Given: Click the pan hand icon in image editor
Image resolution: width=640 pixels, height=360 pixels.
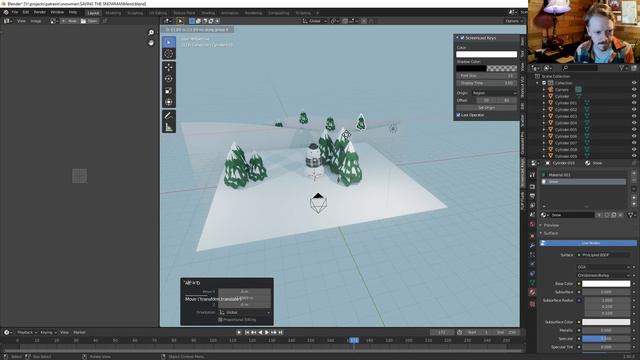Looking at the screenshot, I should click(x=151, y=42).
